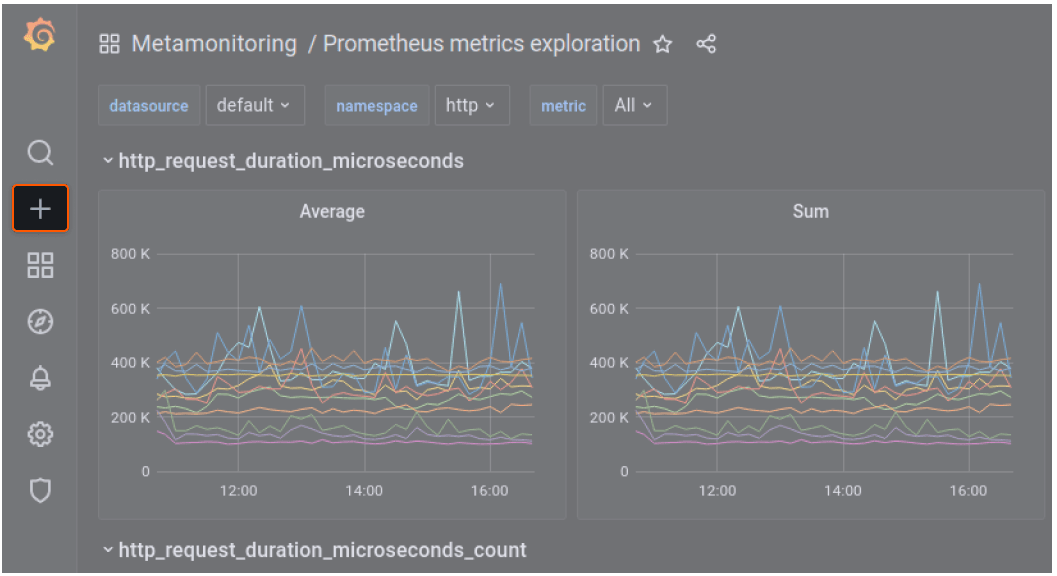
Task: Click the metric variable label
Action: tap(564, 105)
